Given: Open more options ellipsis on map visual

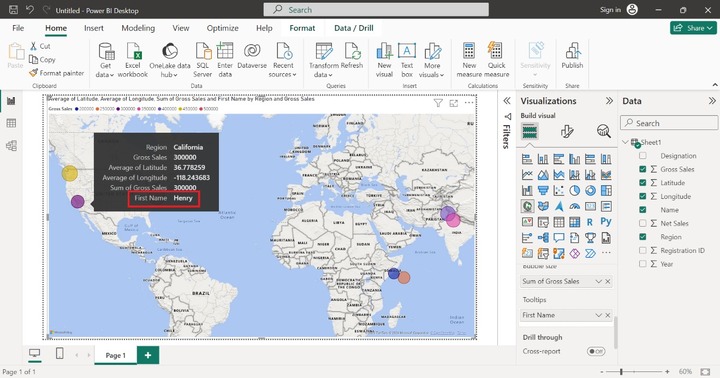Looking at the screenshot, I should click(x=469, y=103).
